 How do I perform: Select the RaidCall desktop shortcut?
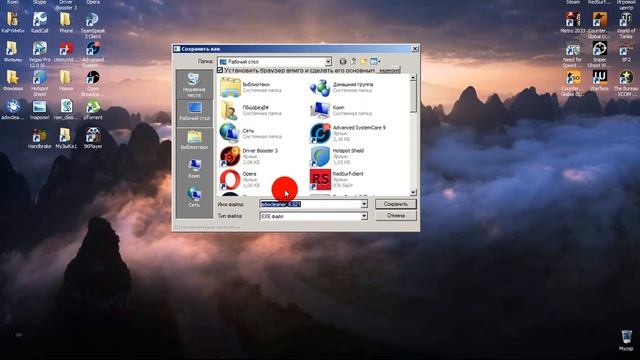point(40,22)
